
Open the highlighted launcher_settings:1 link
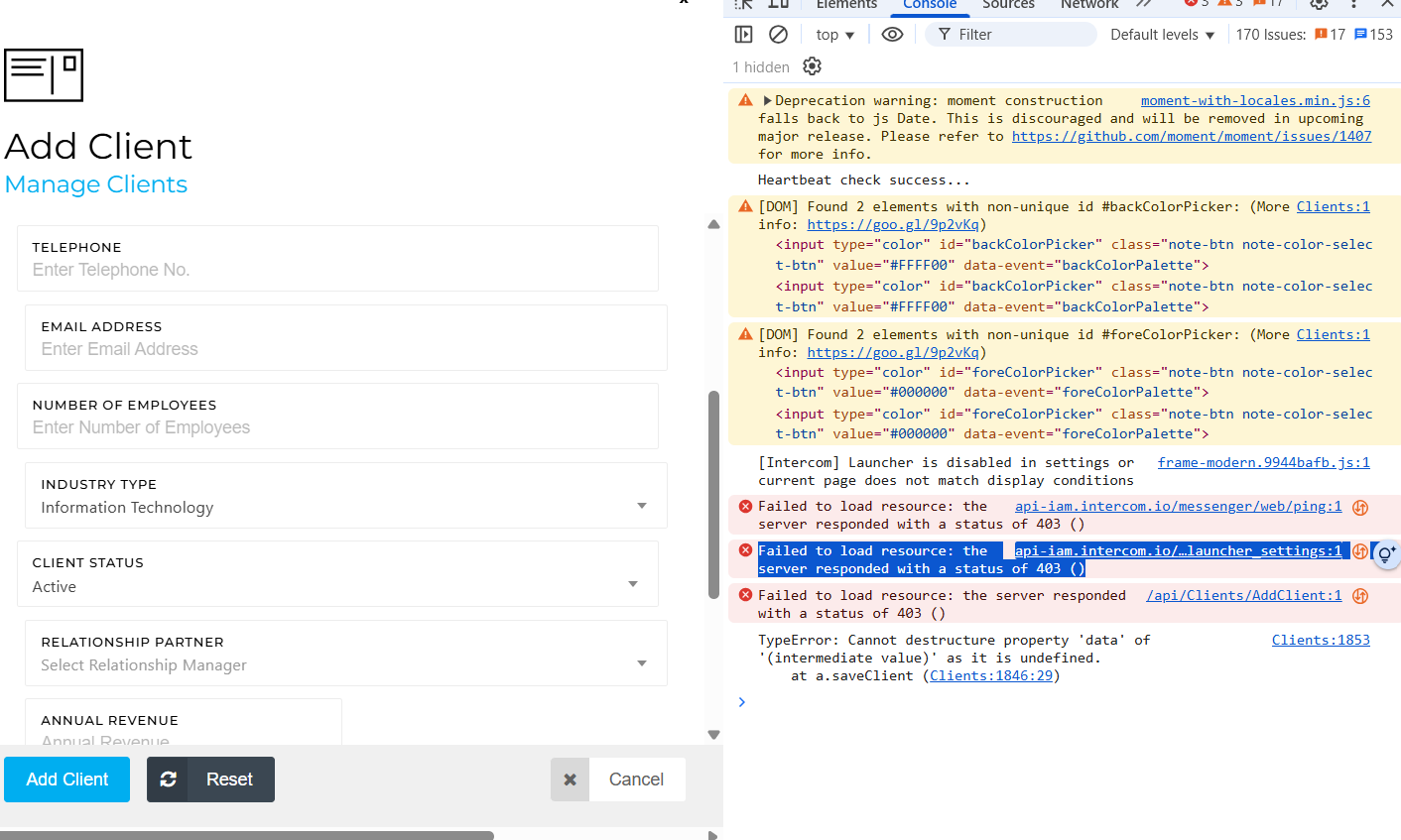[1178, 551]
